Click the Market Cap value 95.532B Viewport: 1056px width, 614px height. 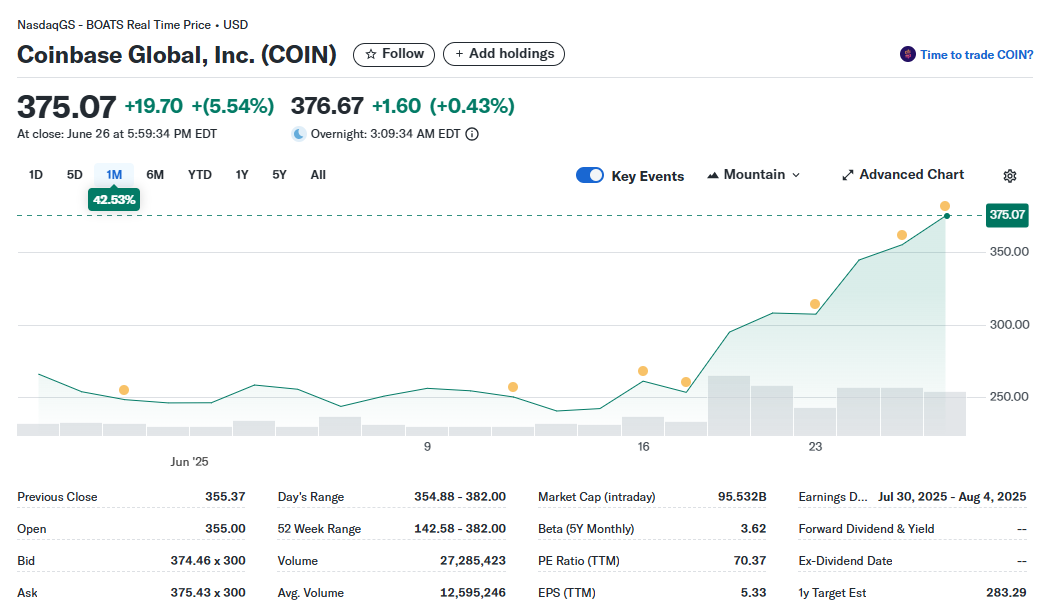[742, 497]
